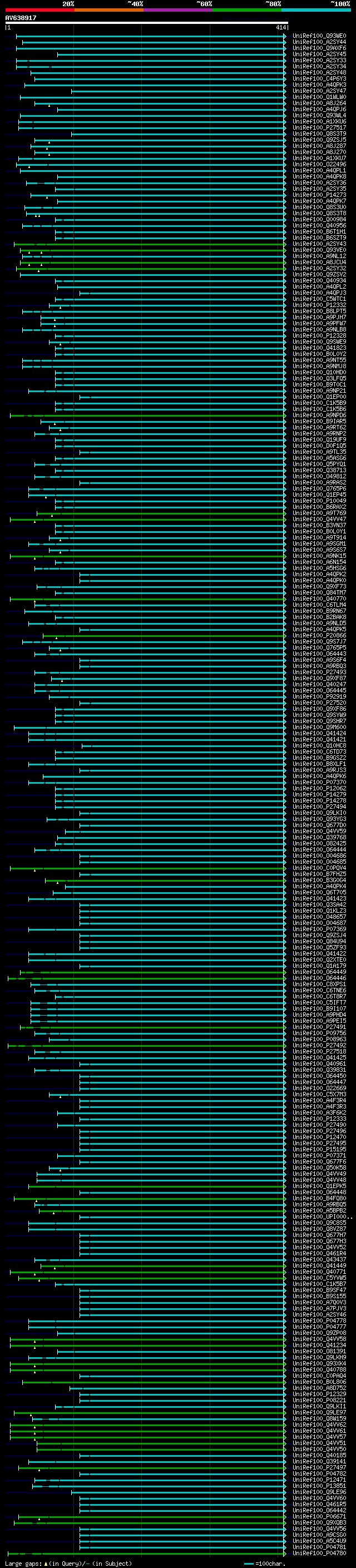Select hit UniRef100_Q3SA42

pos(319,904)
